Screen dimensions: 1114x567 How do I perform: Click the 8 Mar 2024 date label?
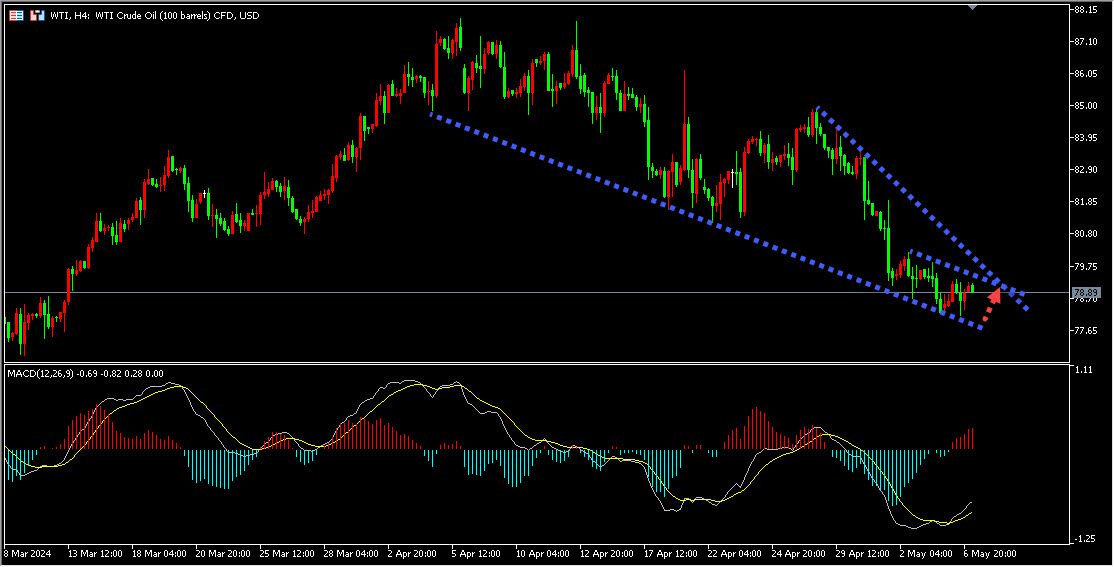27,552
